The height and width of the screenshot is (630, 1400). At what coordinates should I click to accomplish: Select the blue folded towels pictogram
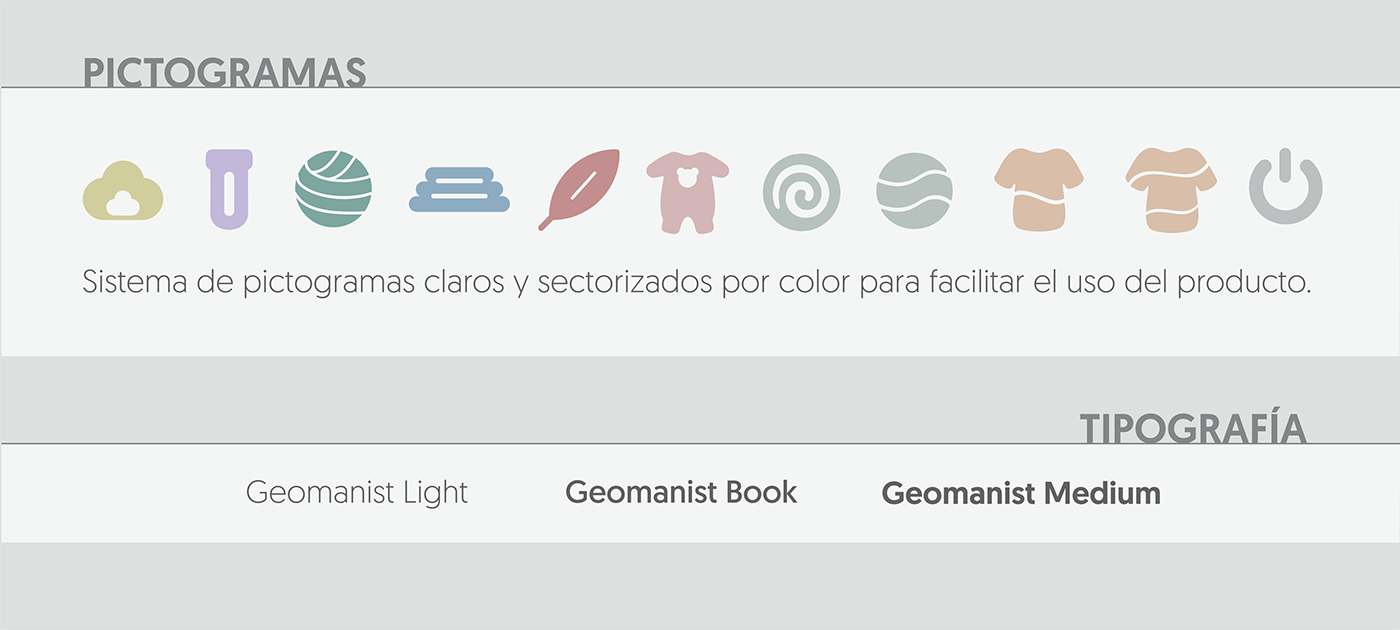pyautogui.click(x=459, y=190)
